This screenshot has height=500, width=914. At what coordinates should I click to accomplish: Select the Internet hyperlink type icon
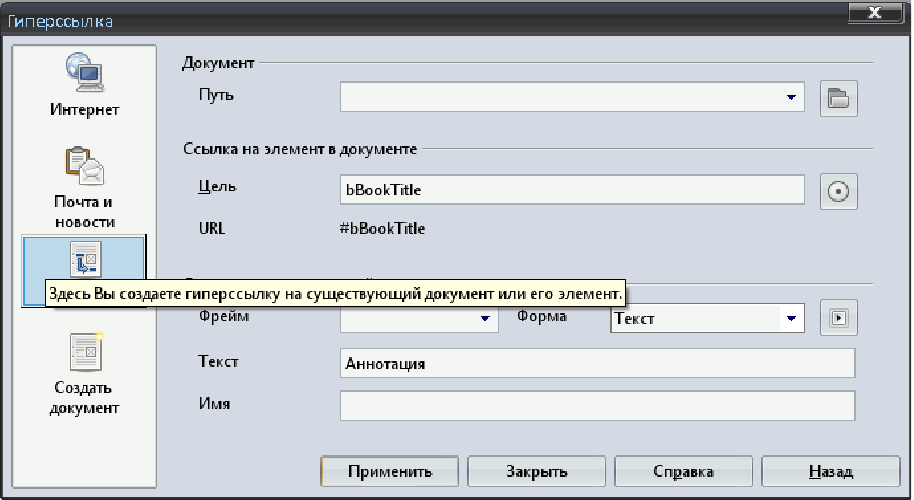click(84, 83)
